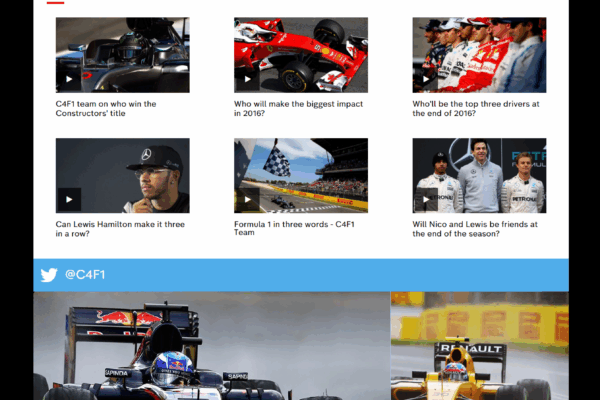600x400 pixels.
Task: Click the Twitter bird icon
Action: [x=49, y=275]
